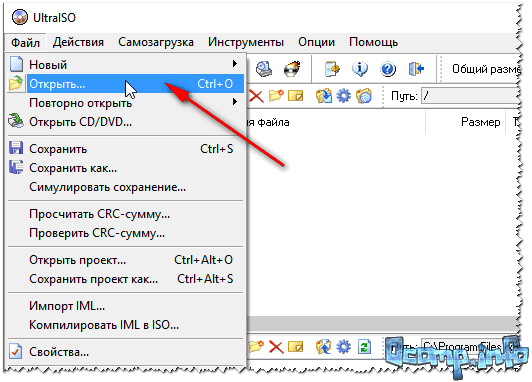Click blue gear icon in upper pane toolbar
Image resolution: width=532 pixels, height=382 pixels.
coord(343,96)
